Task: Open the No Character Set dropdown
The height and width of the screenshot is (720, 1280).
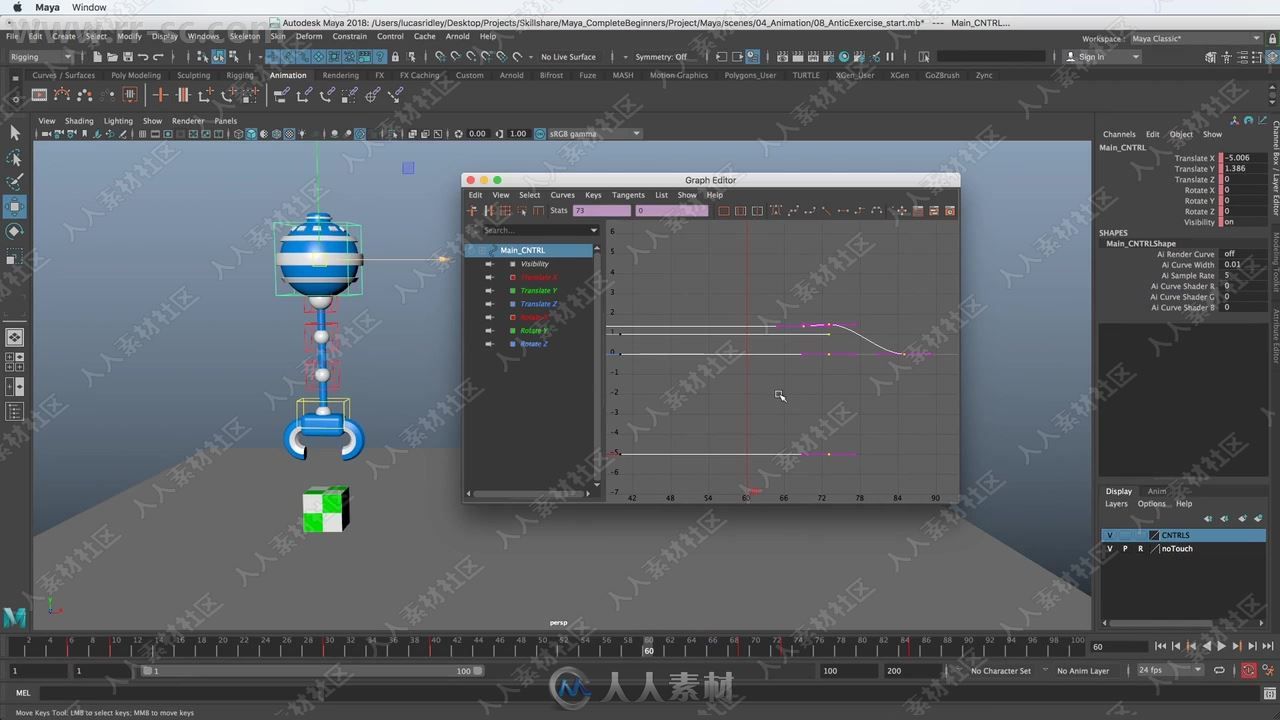Action: point(1001,671)
